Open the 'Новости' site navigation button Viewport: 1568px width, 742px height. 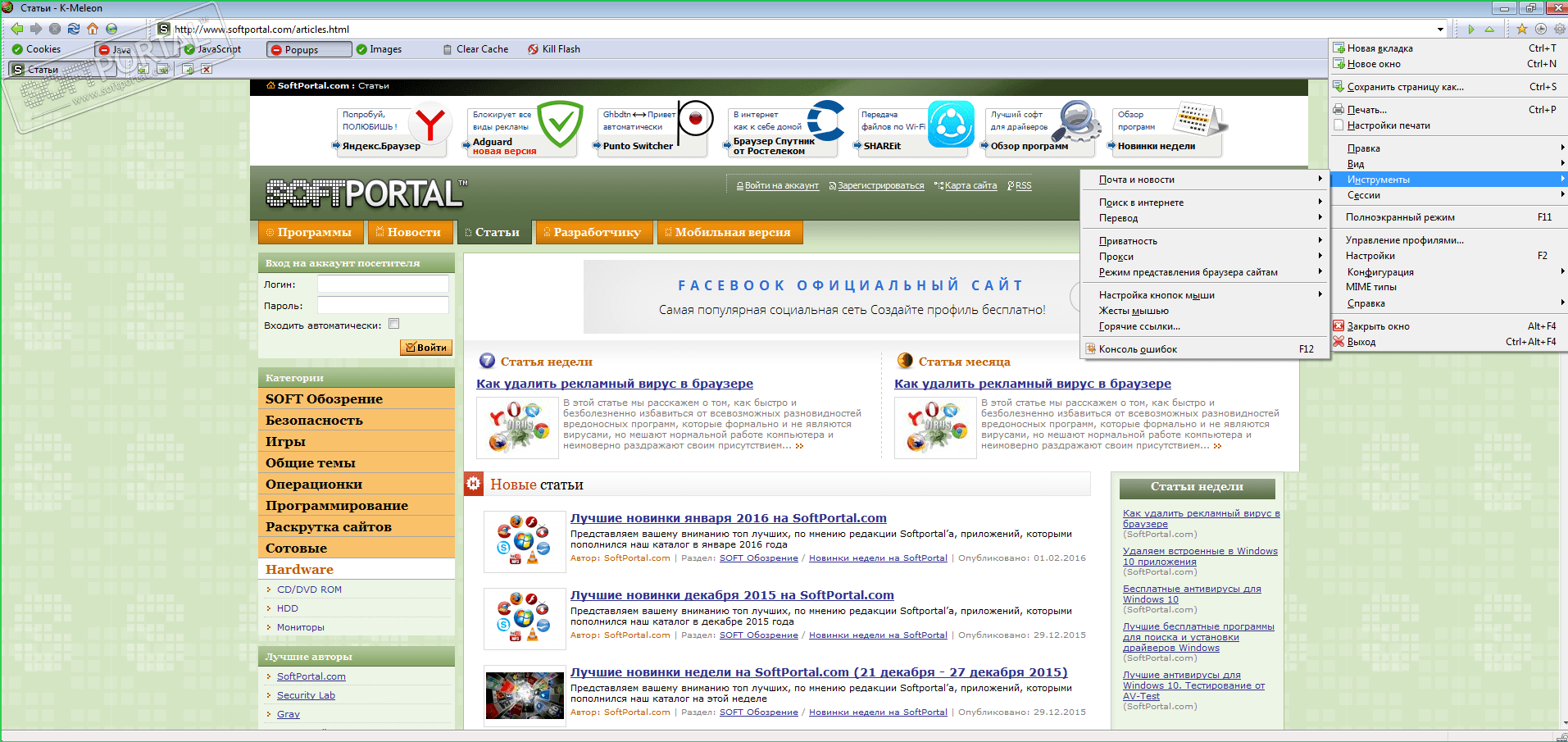click(x=409, y=233)
